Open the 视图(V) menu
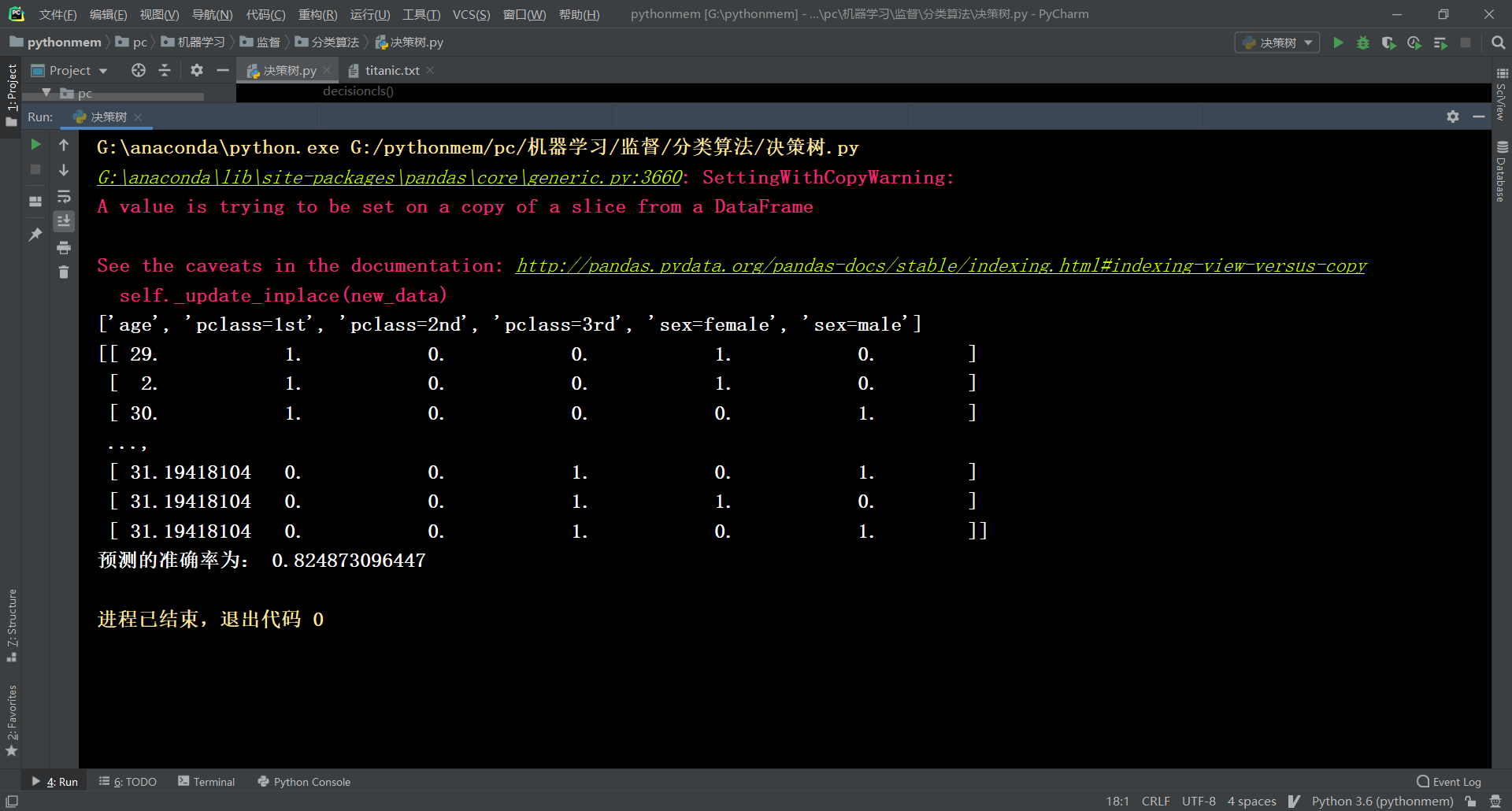Viewport: 1512px width, 811px height. point(159,14)
